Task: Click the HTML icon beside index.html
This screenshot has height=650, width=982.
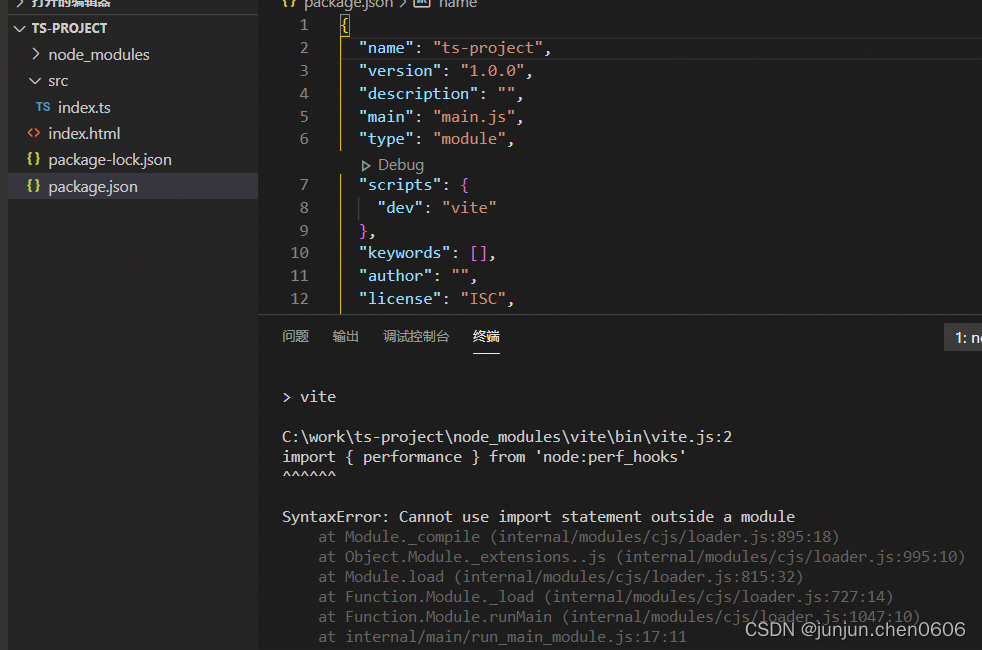Action: (x=34, y=133)
